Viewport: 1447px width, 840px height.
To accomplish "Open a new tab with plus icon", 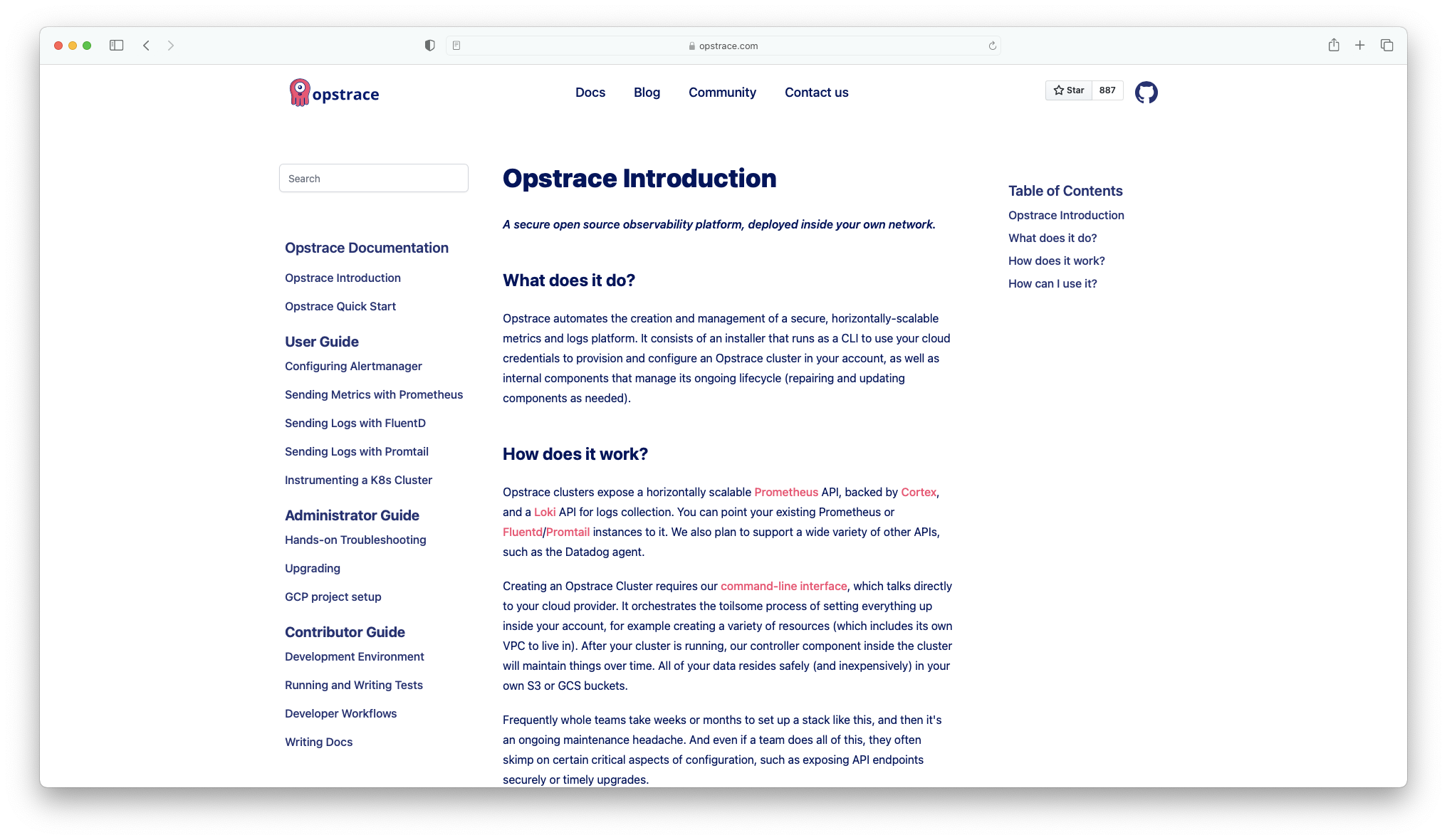I will [x=1359, y=46].
